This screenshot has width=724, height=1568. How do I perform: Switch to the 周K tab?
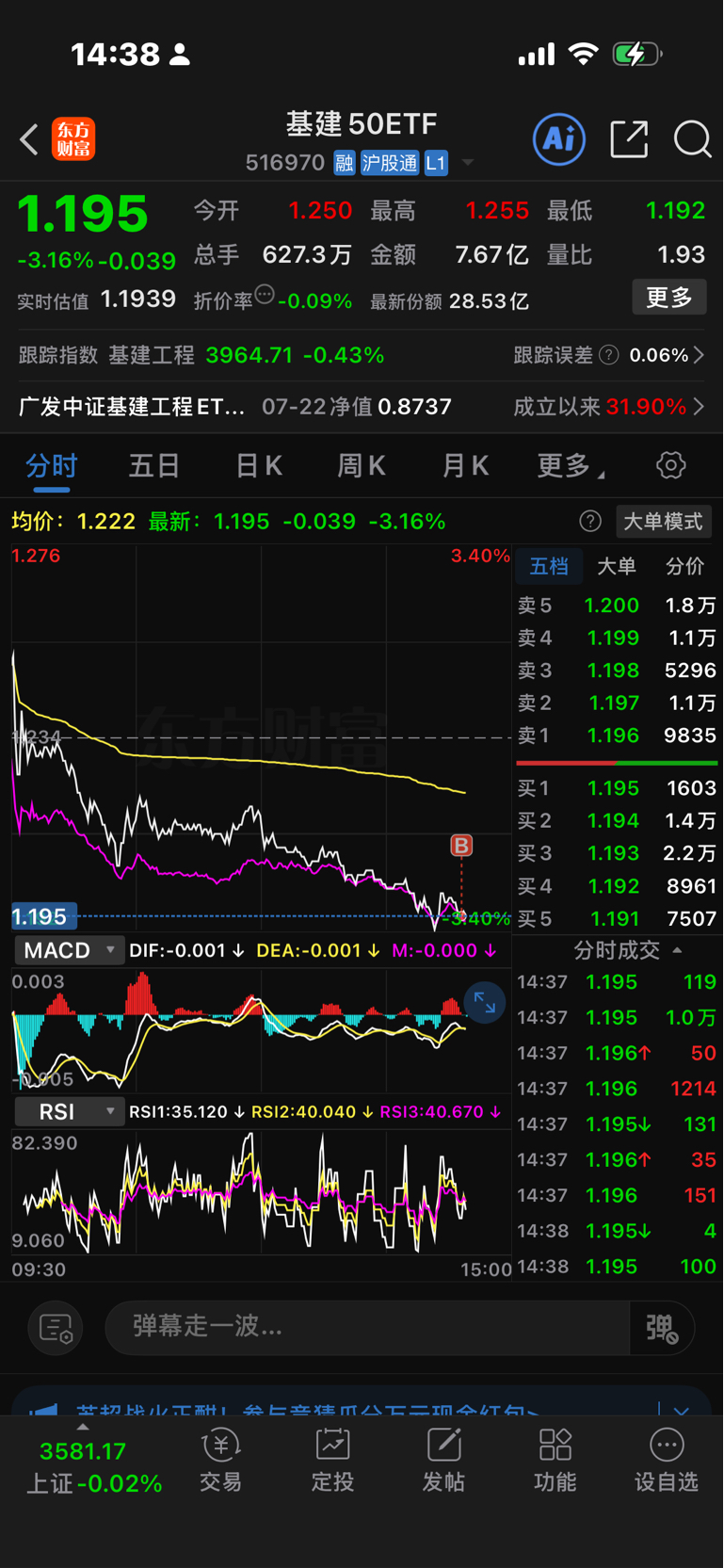(x=362, y=465)
